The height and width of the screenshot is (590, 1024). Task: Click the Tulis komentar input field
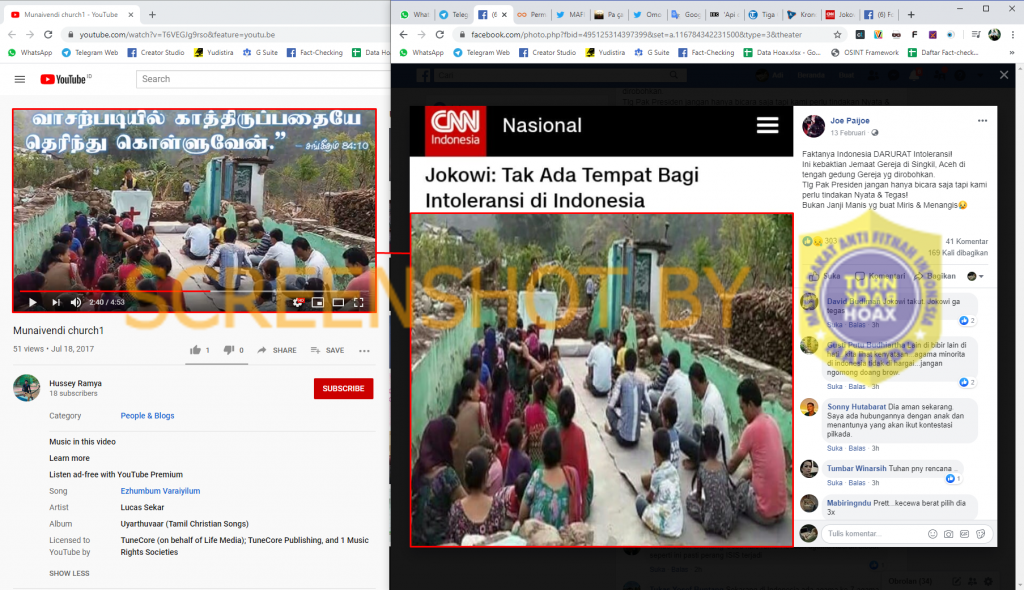click(x=873, y=533)
